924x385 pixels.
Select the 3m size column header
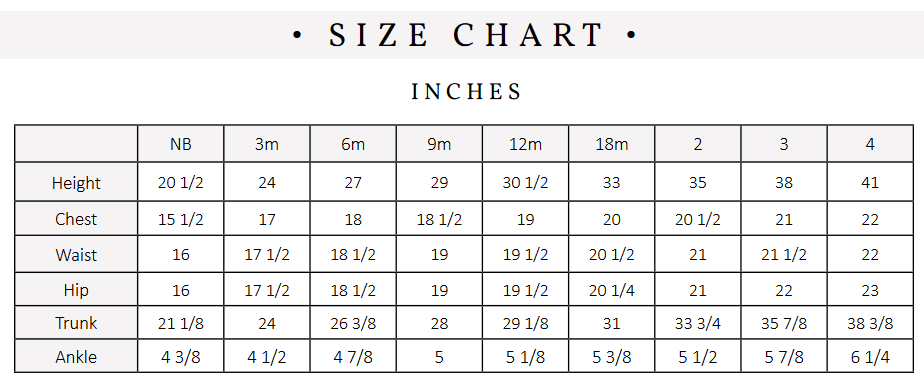267,144
